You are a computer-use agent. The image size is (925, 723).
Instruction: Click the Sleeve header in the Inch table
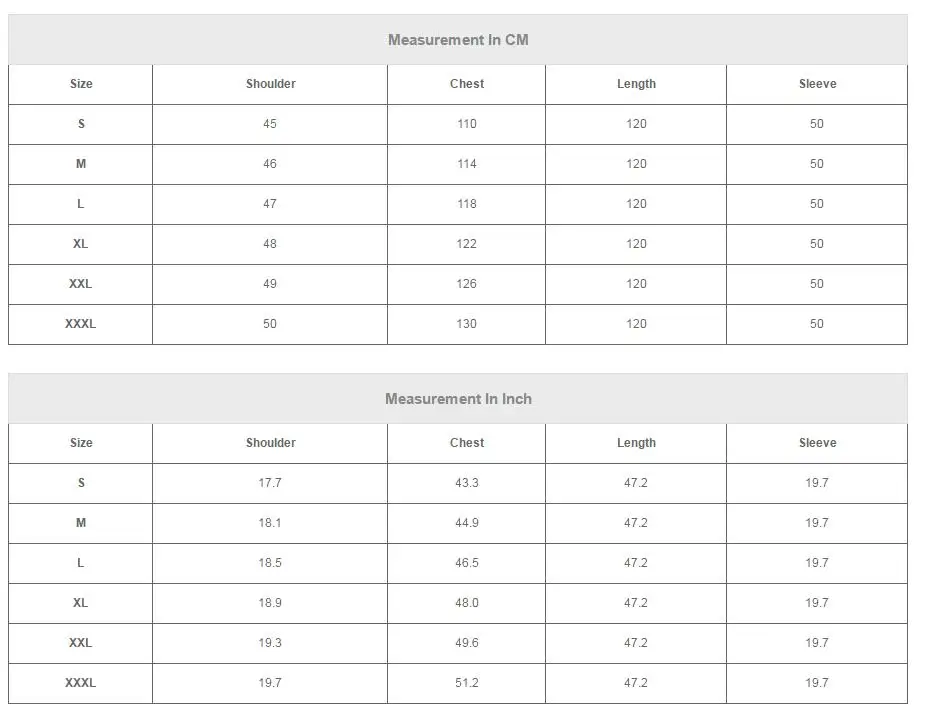817,443
